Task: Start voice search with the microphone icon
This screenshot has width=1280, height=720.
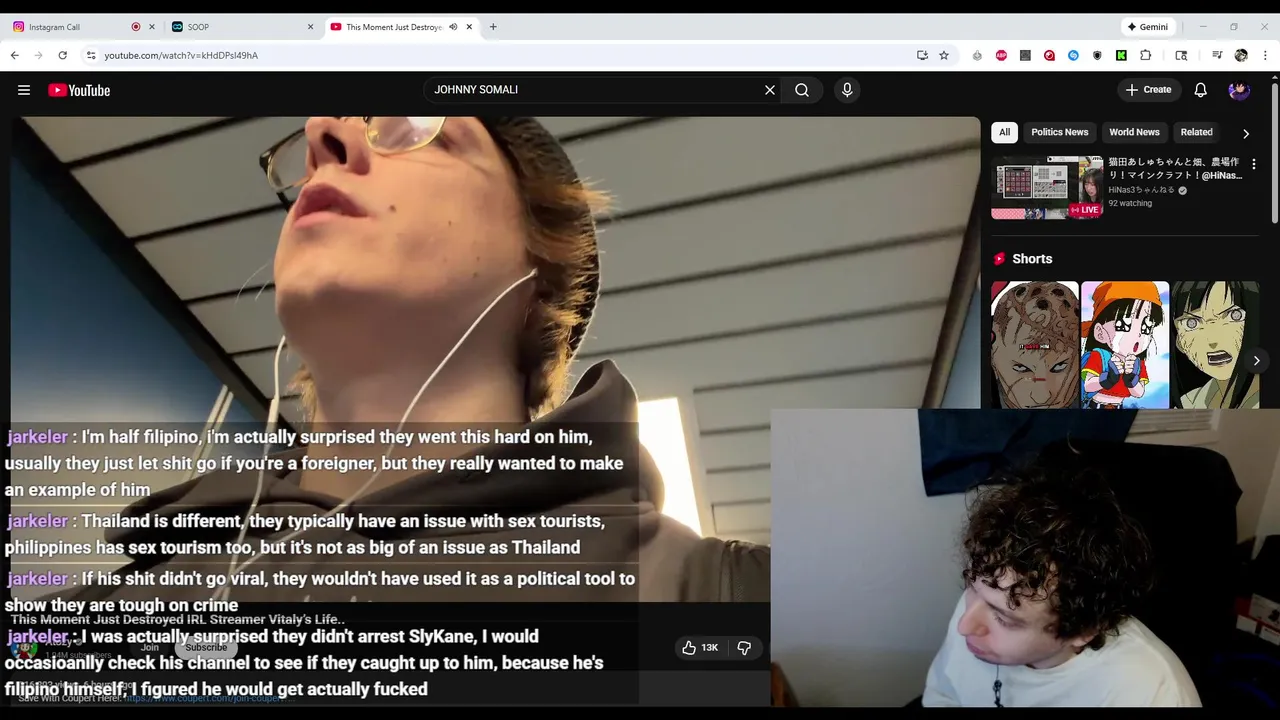Action: tap(847, 90)
